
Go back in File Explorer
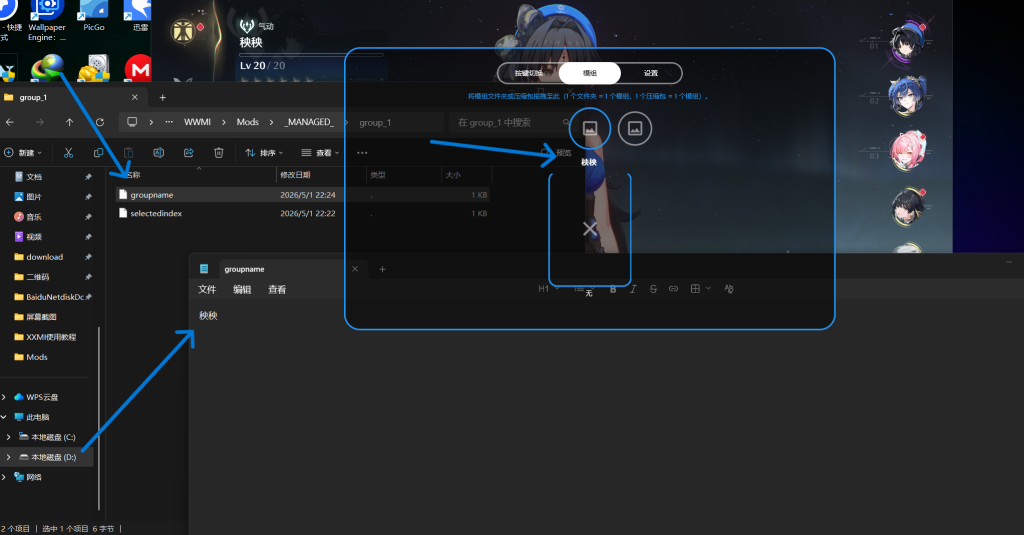tap(10, 122)
